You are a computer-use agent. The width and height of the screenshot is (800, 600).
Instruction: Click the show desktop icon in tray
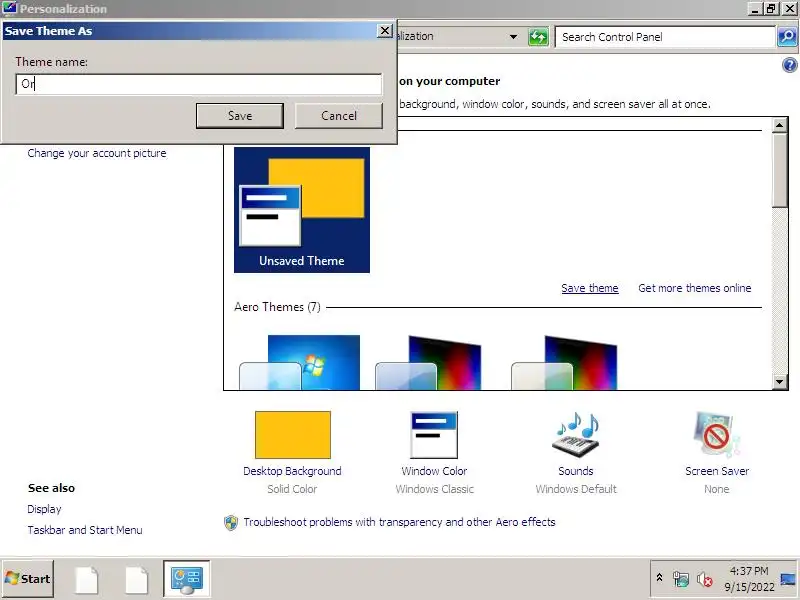[788, 579]
